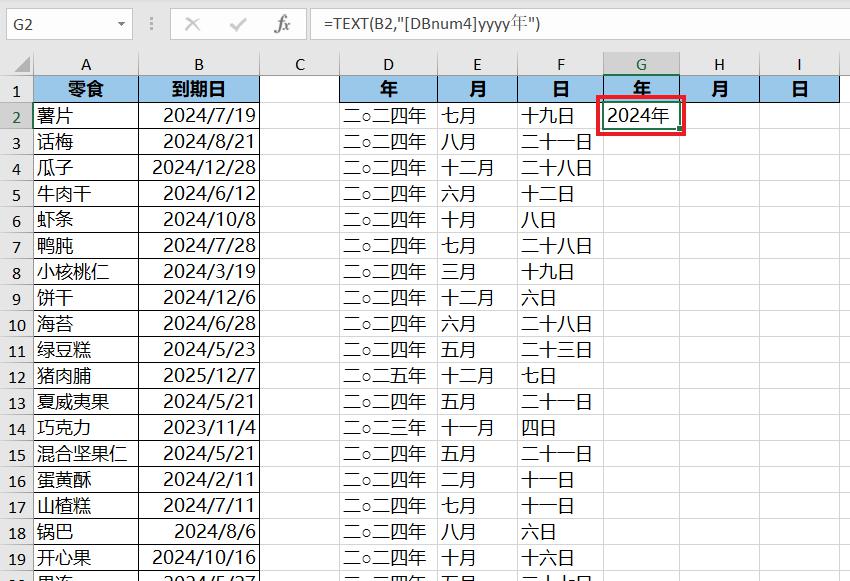Click the 二十三日 cell
This screenshot has width=850, height=581.
pos(561,350)
